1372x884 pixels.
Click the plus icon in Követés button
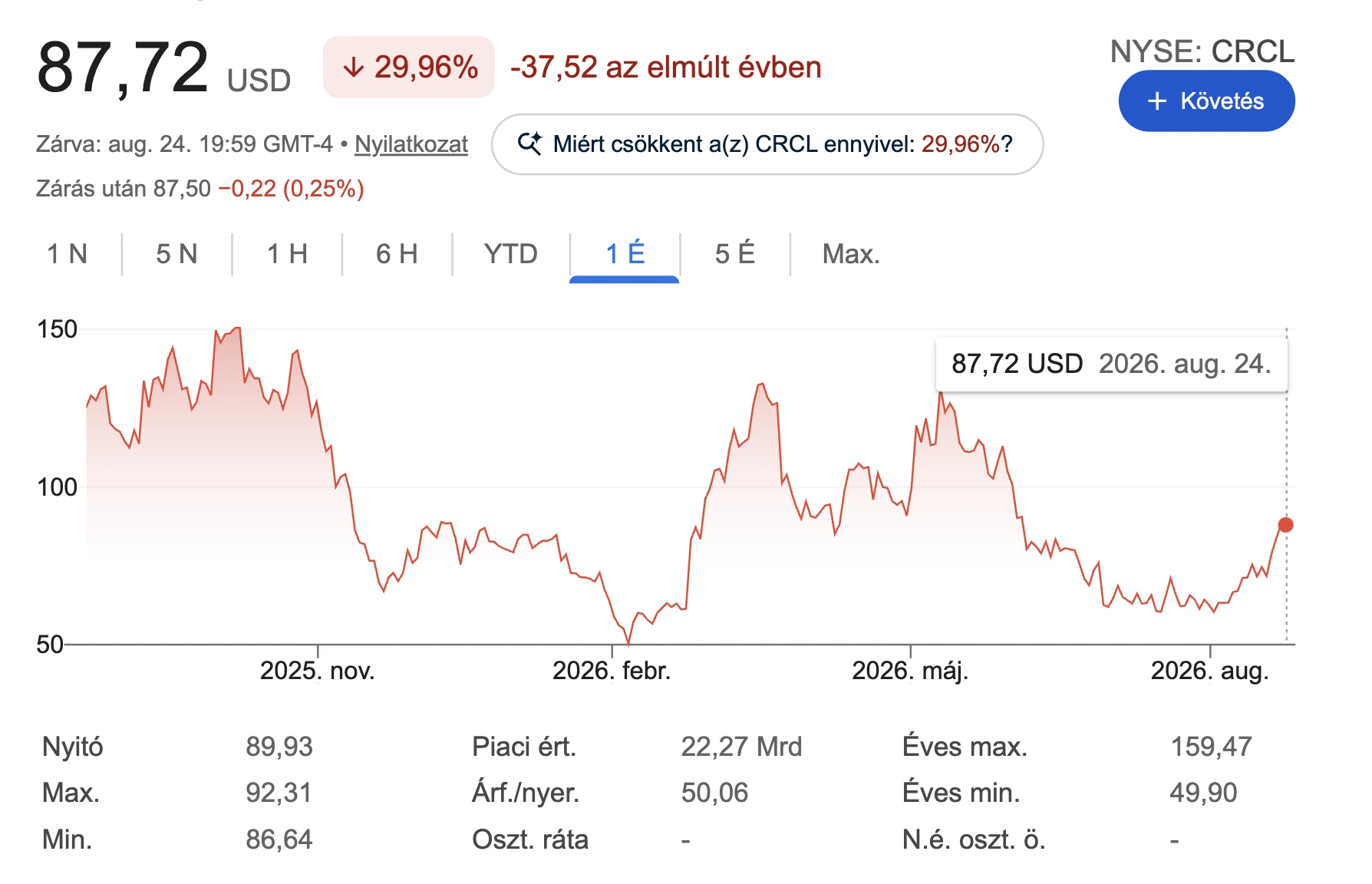[1156, 101]
